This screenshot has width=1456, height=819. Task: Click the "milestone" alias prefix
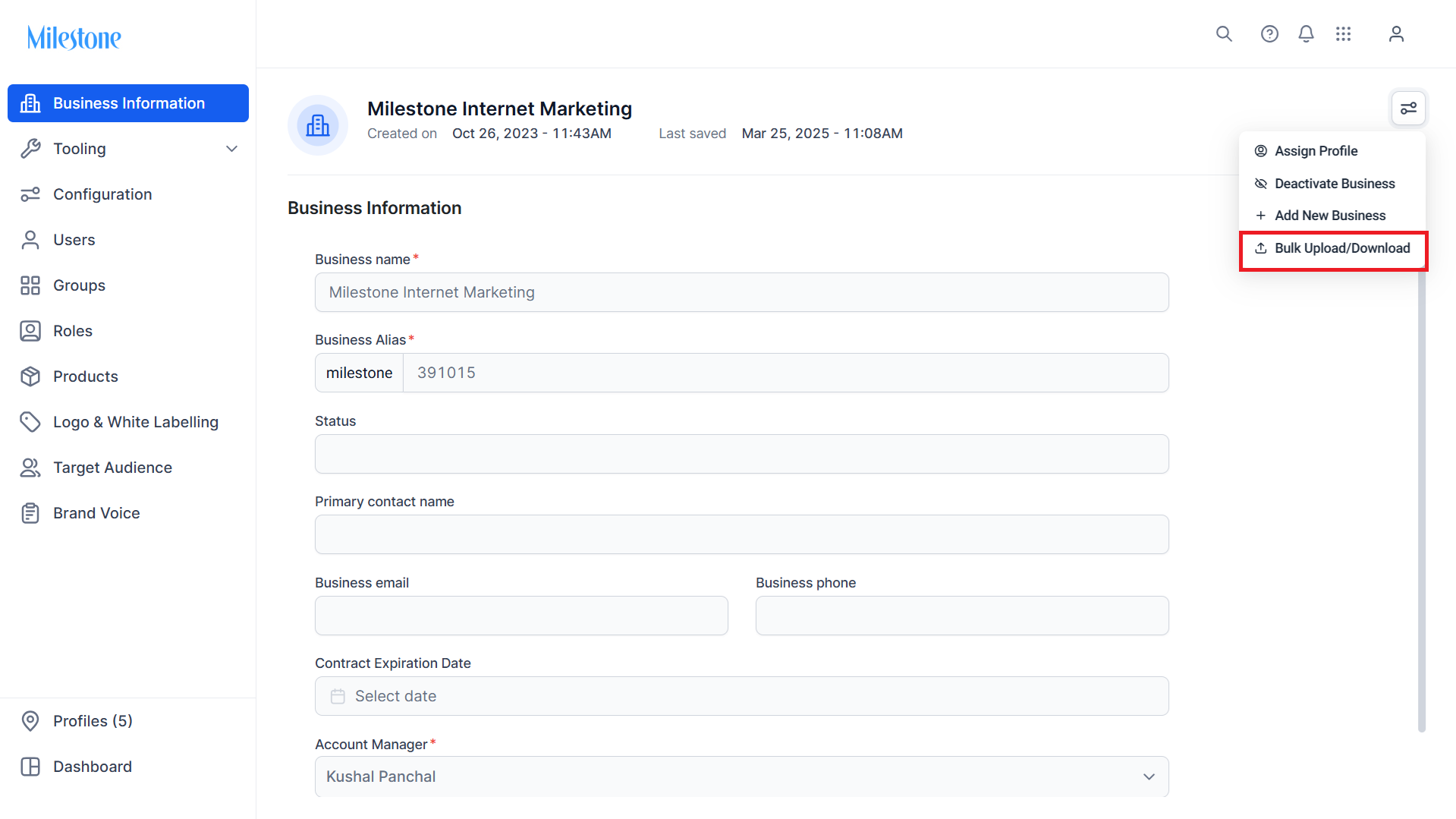(359, 373)
